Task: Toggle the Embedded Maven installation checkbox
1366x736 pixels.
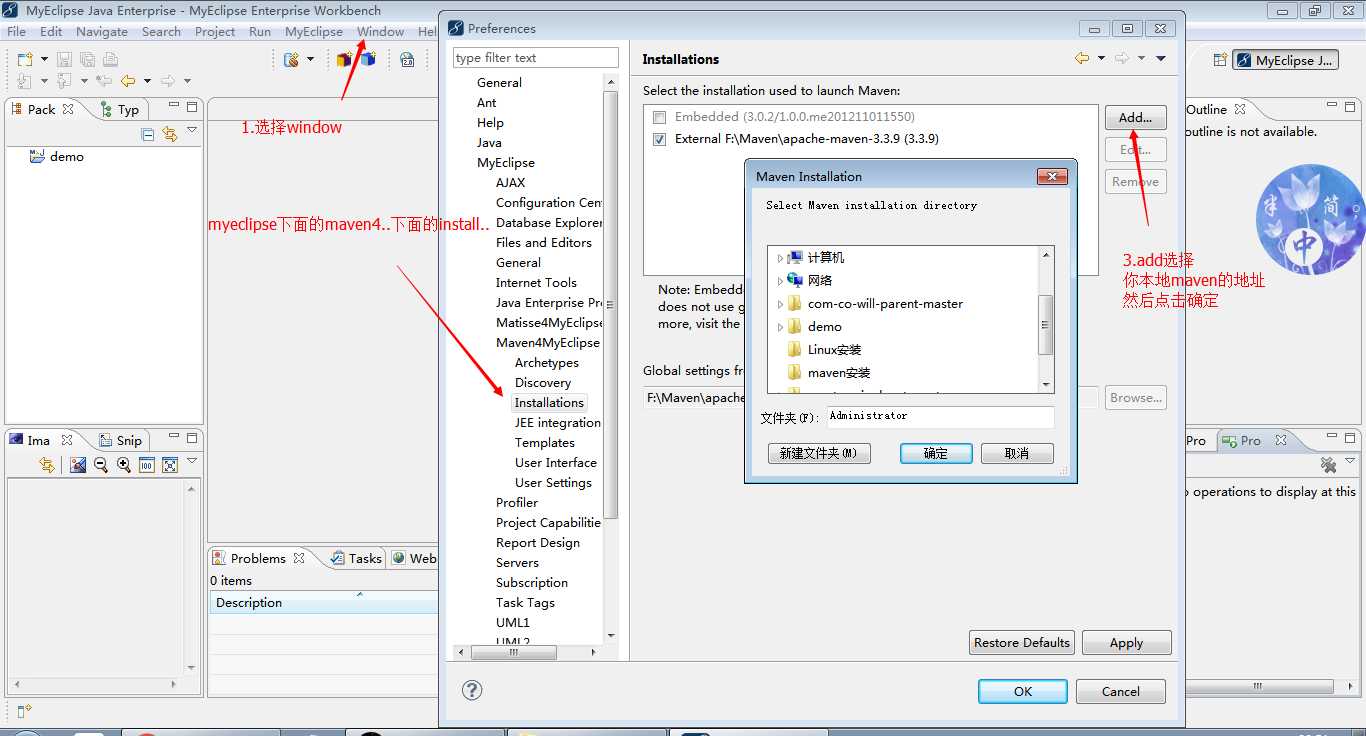Action: pyautogui.click(x=659, y=117)
